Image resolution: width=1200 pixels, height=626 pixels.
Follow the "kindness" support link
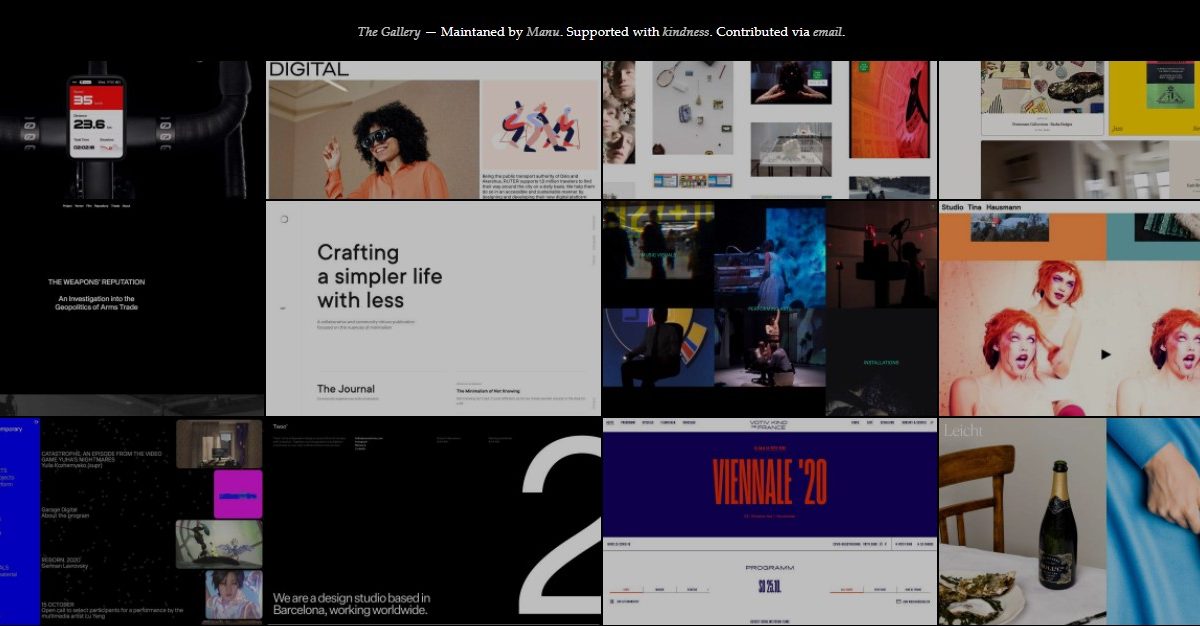click(x=686, y=31)
